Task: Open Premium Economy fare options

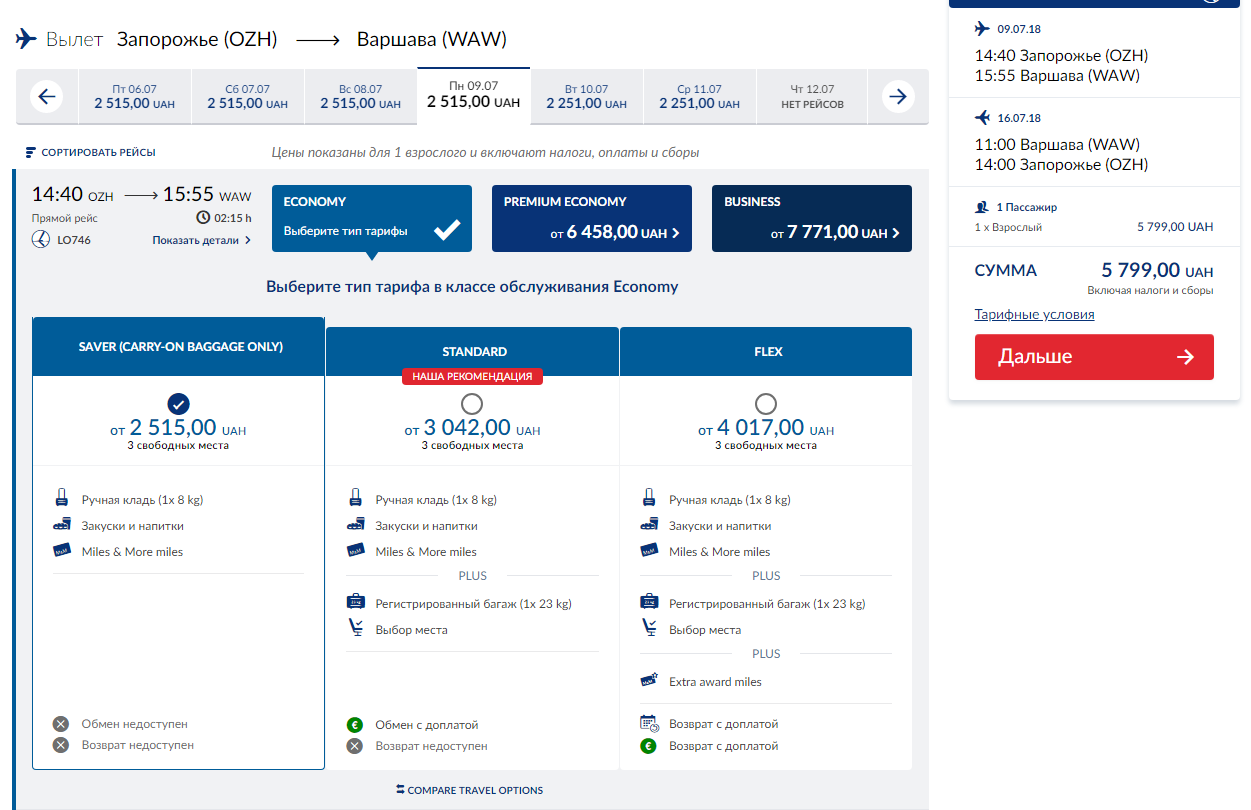Action: [x=591, y=218]
